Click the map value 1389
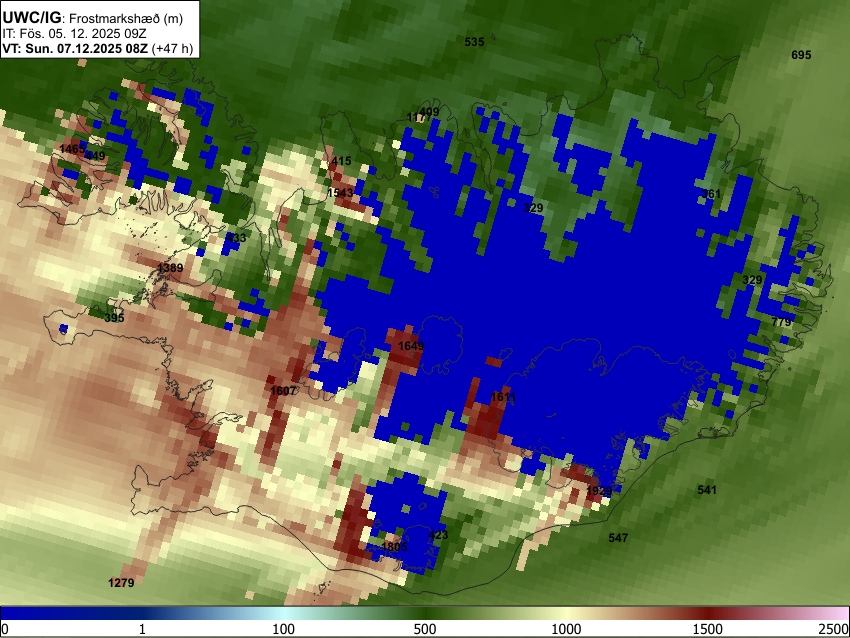Image resolution: width=850 pixels, height=638 pixels. click(x=170, y=268)
